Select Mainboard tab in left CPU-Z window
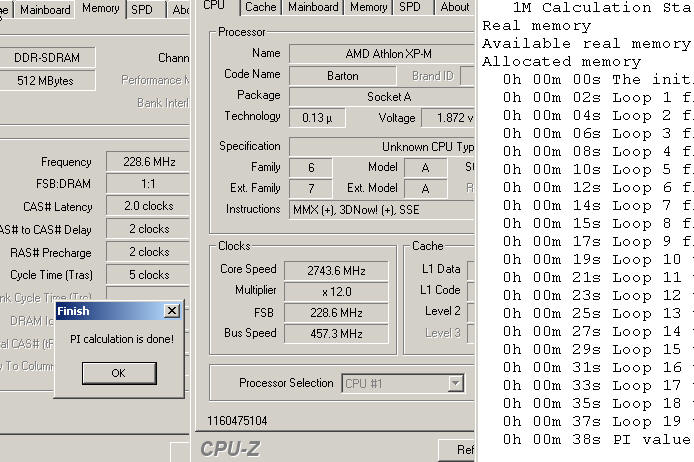The image size is (694, 462). point(45,10)
